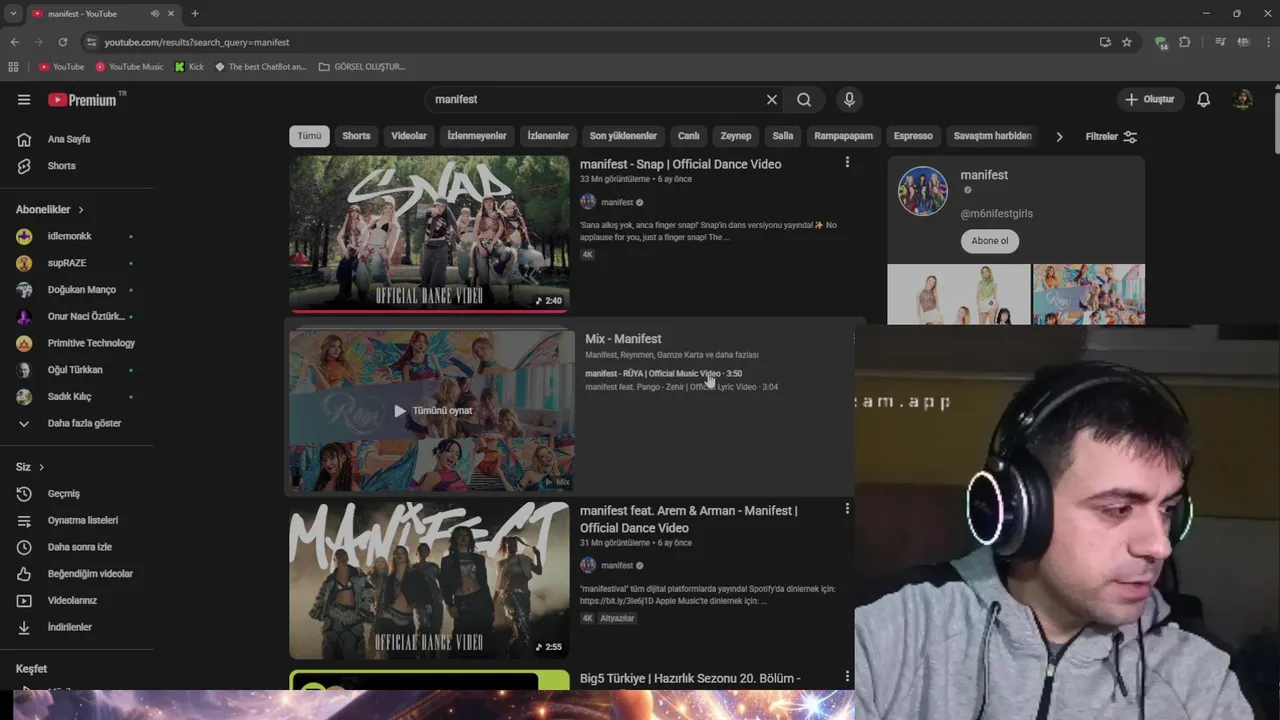
Task: Open manifest - RÜYA Official Music Video
Action: [x=663, y=374]
